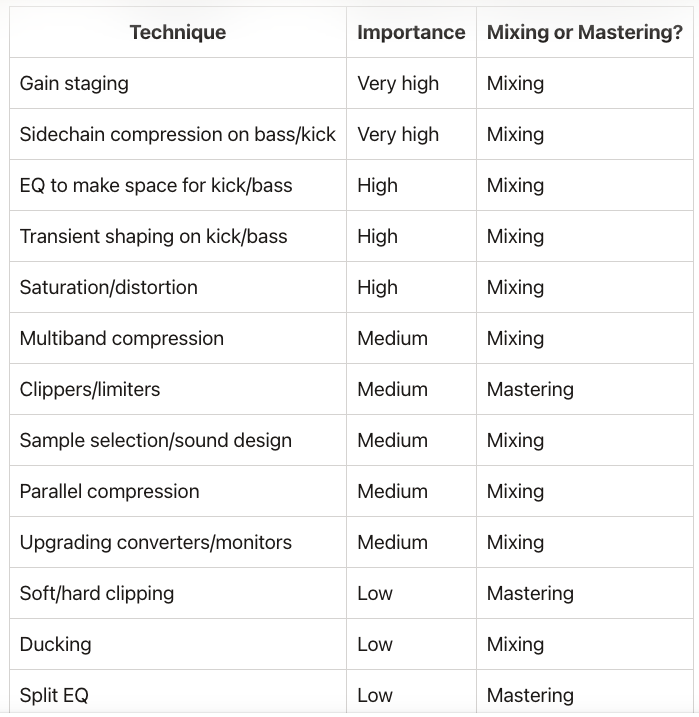Image resolution: width=699 pixels, height=717 pixels.
Task: Click the Technique column header
Action: [178, 32]
